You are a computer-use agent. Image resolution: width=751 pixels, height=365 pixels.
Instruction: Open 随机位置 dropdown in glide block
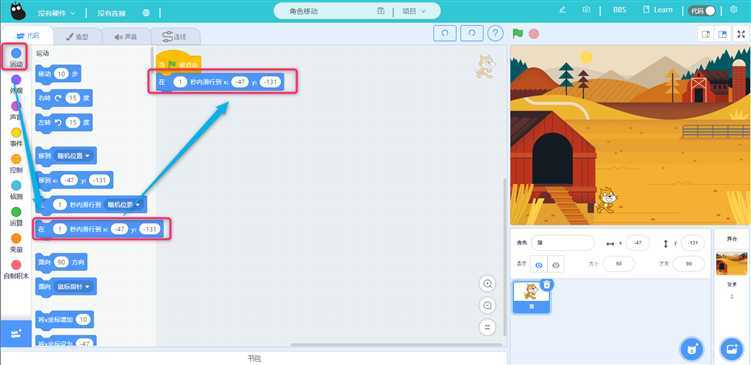pyautogui.click(x=124, y=205)
